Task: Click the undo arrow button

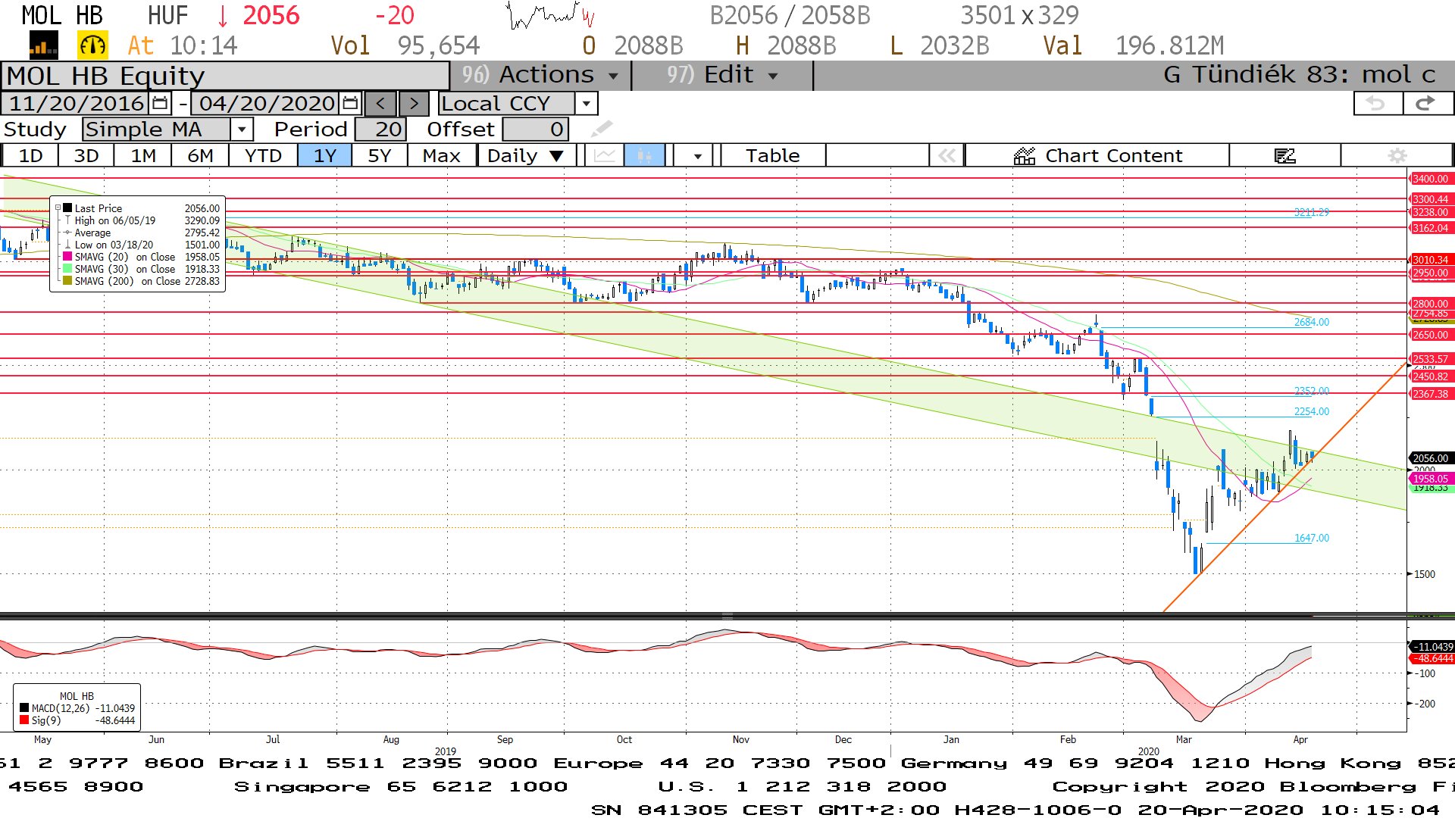Action: [1378, 104]
